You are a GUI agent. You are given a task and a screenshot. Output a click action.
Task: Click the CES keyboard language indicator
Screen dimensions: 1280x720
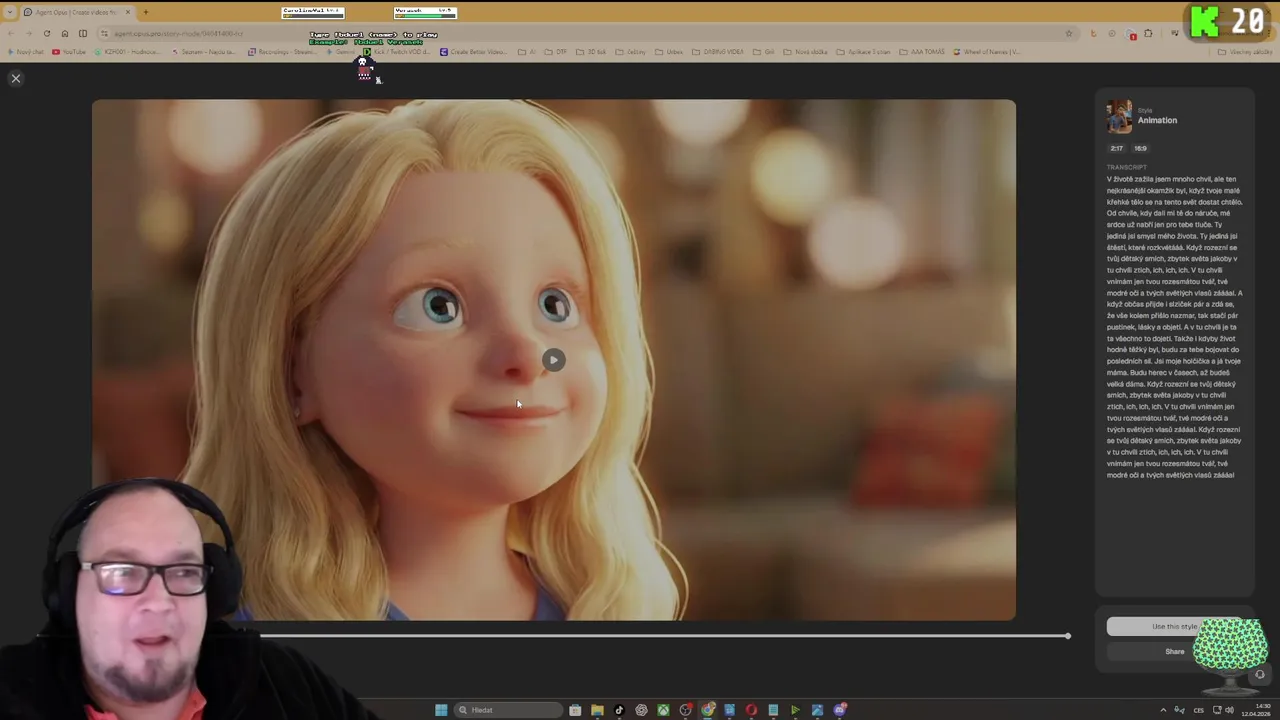(1198, 710)
